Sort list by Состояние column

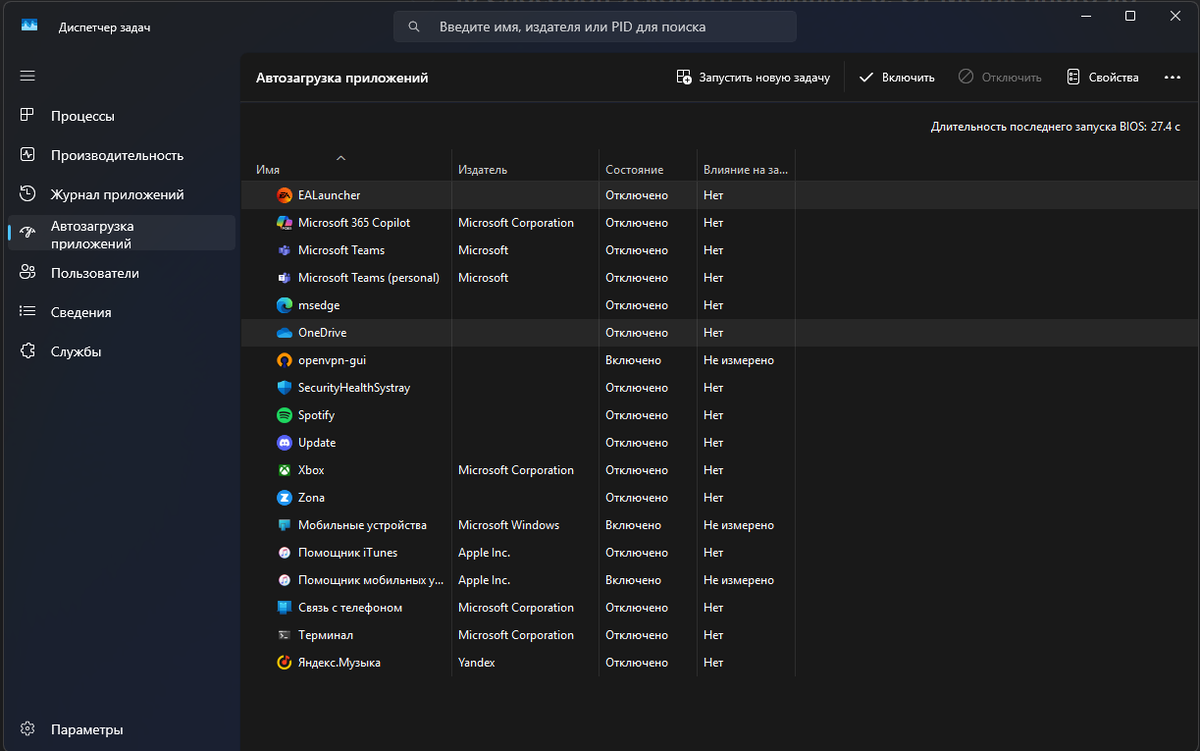click(x=634, y=170)
